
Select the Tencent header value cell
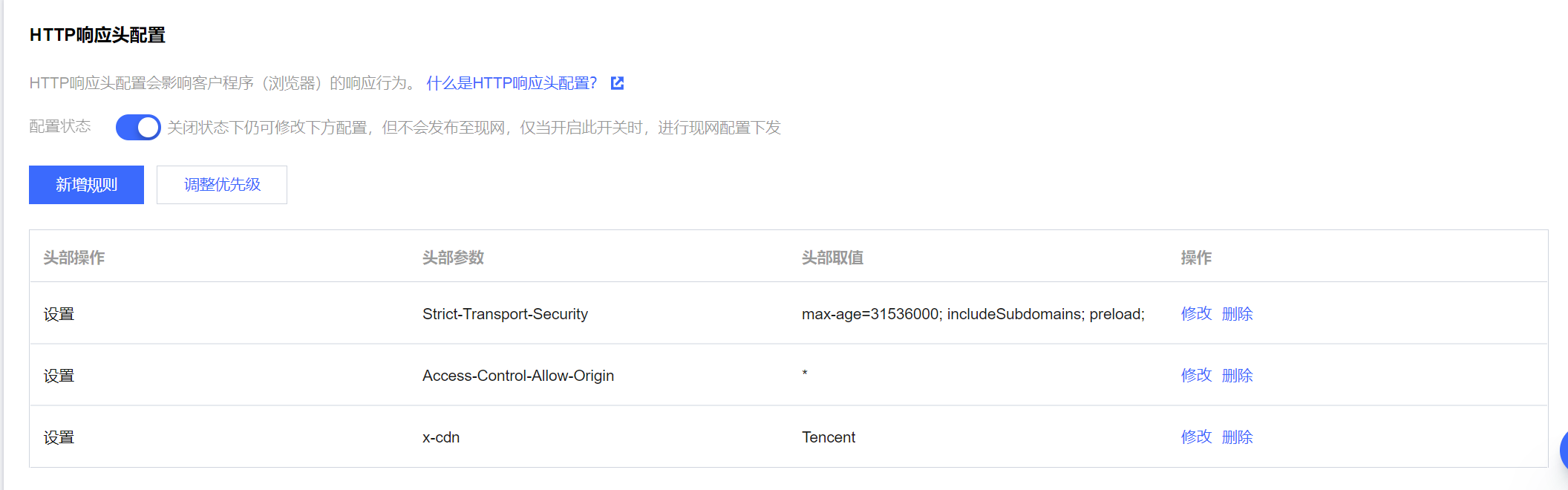[829, 437]
